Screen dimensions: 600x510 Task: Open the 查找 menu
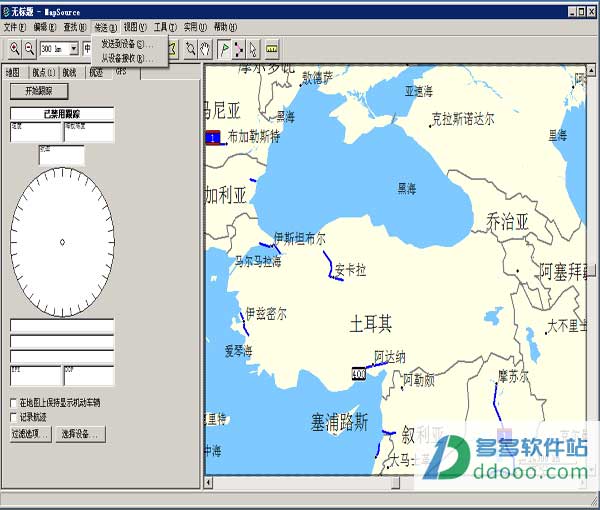(75, 27)
